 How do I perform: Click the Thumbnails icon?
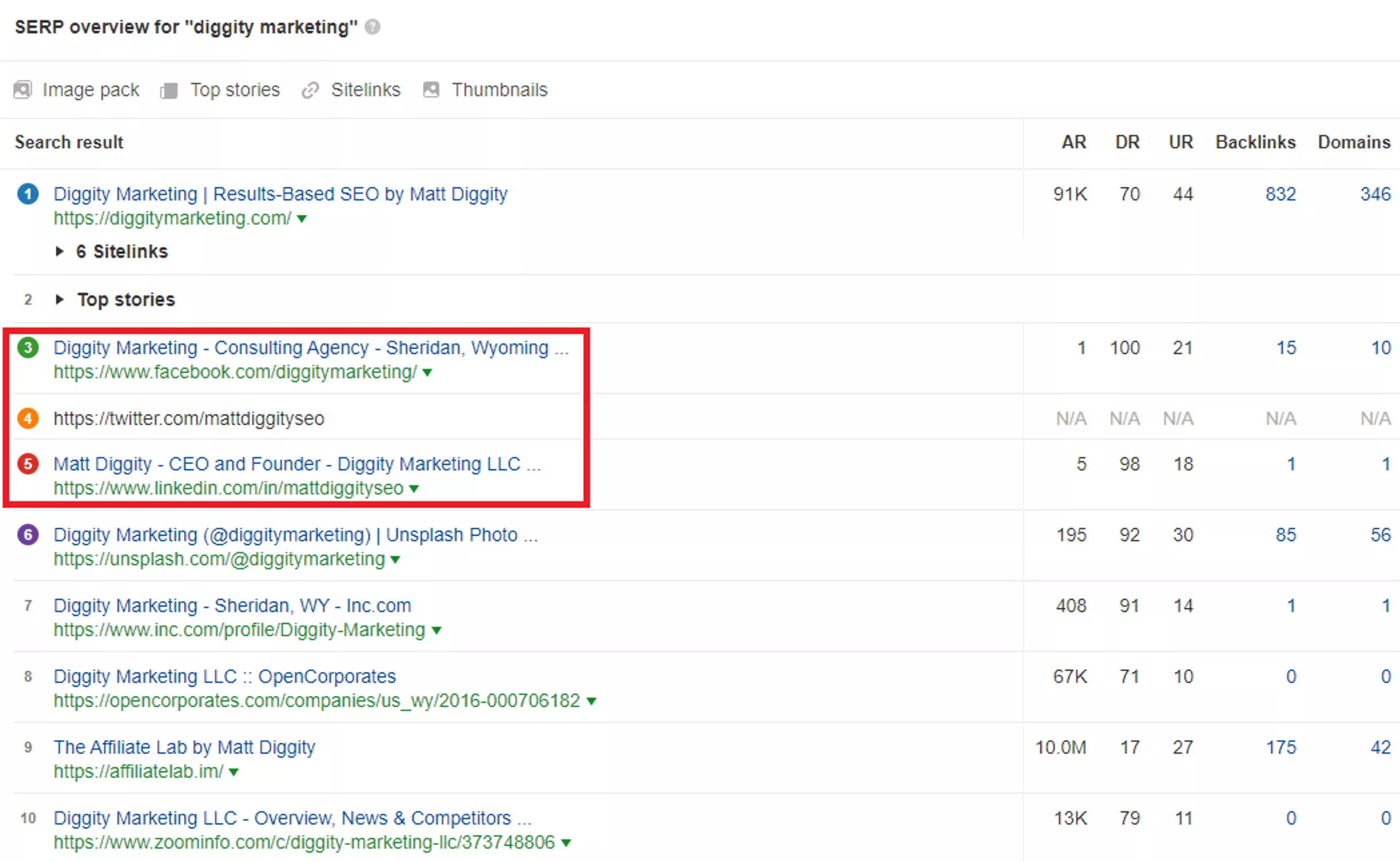click(x=430, y=90)
